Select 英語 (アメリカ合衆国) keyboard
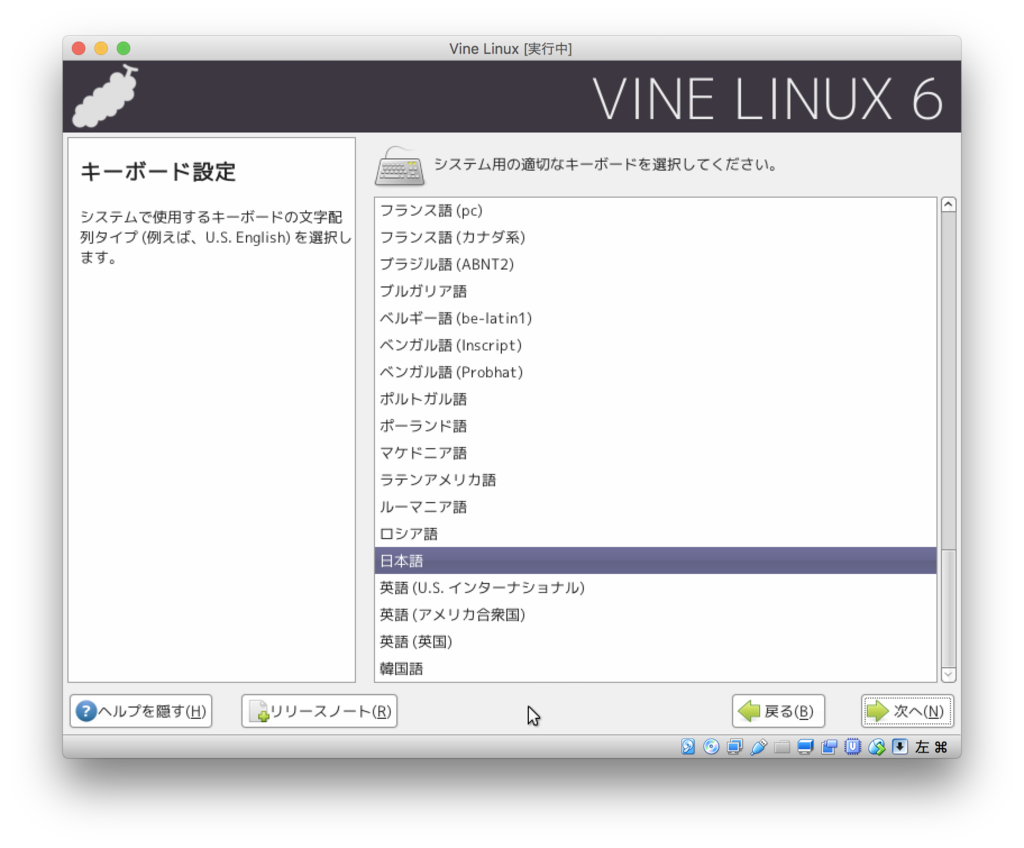The height and width of the screenshot is (848, 1024). pyautogui.click(x=656, y=615)
